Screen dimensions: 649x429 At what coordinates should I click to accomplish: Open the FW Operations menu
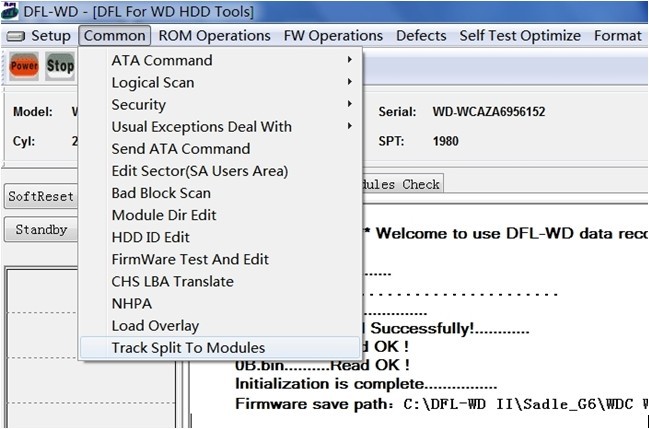tap(333, 36)
